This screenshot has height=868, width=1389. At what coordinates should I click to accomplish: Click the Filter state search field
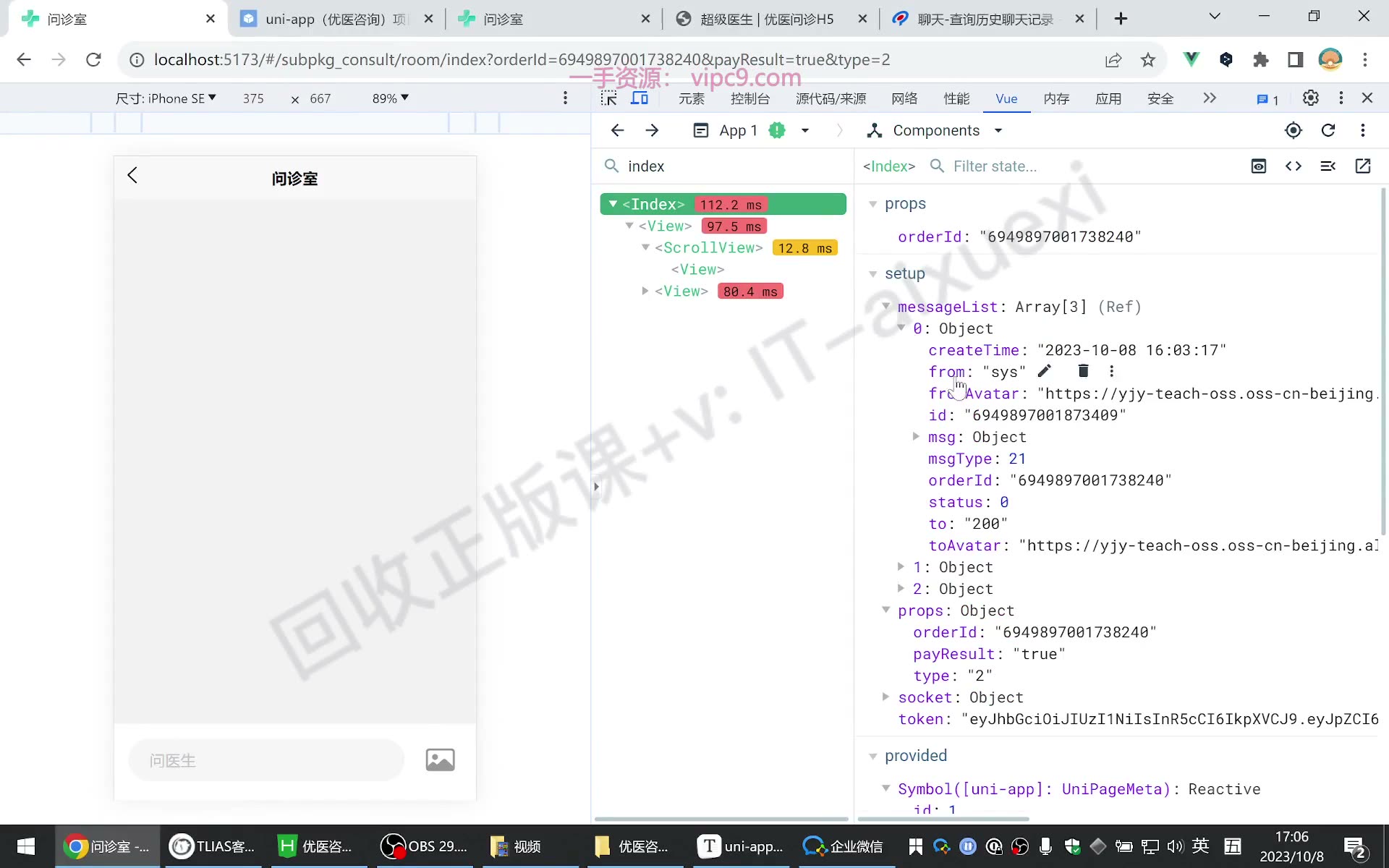[x=1085, y=166]
